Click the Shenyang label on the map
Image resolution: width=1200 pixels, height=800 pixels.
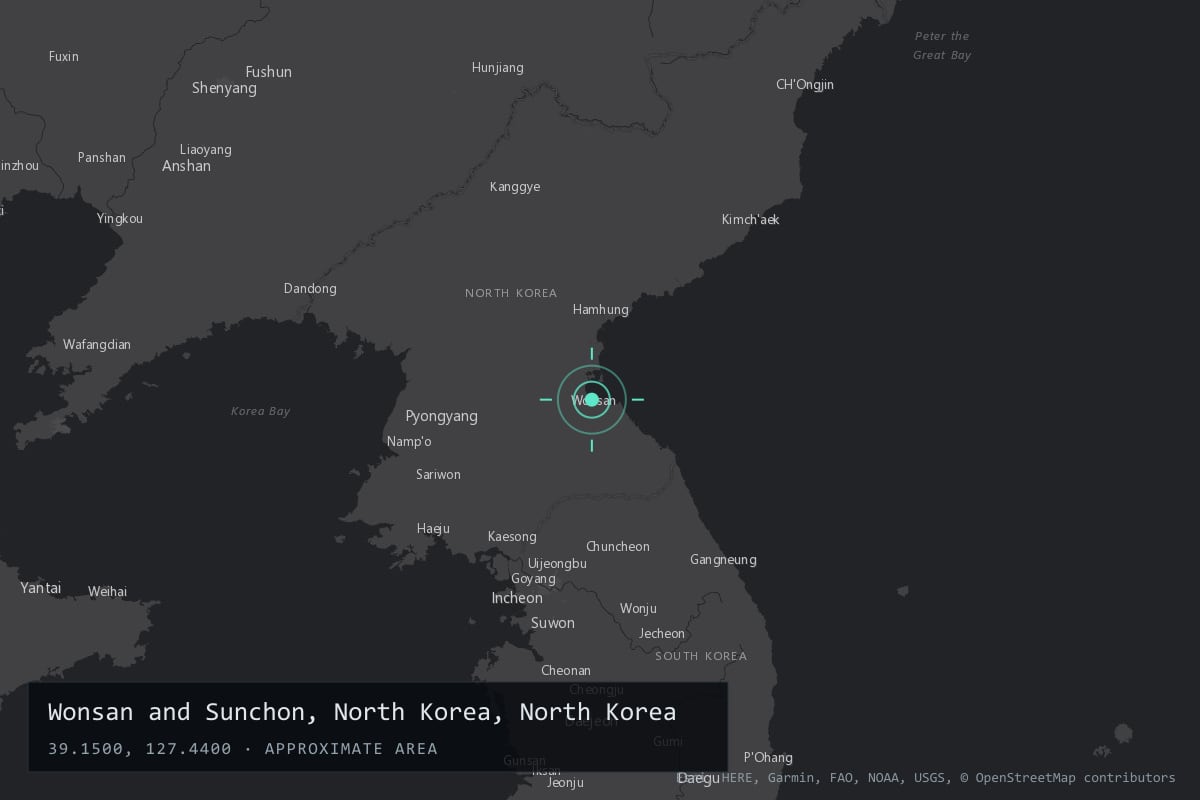pos(224,88)
